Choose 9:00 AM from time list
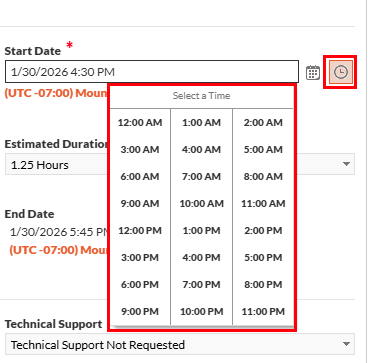This screenshot has height=363, width=368. coord(140,204)
